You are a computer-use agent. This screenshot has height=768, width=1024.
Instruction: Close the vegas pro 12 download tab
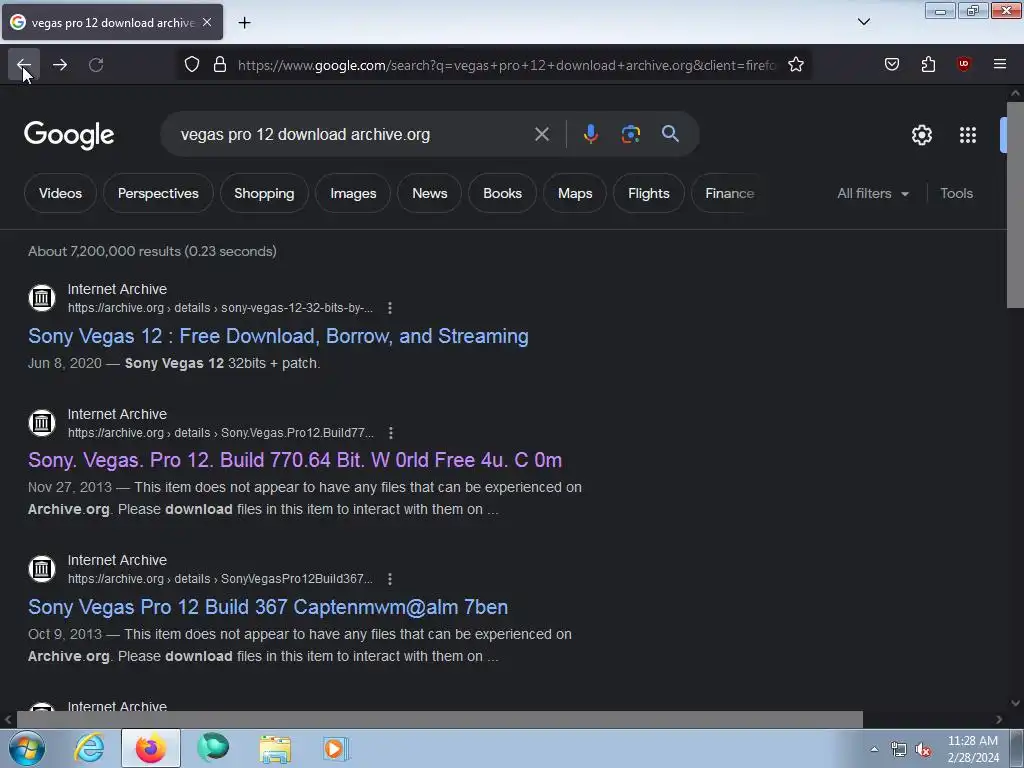(x=207, y=22)
